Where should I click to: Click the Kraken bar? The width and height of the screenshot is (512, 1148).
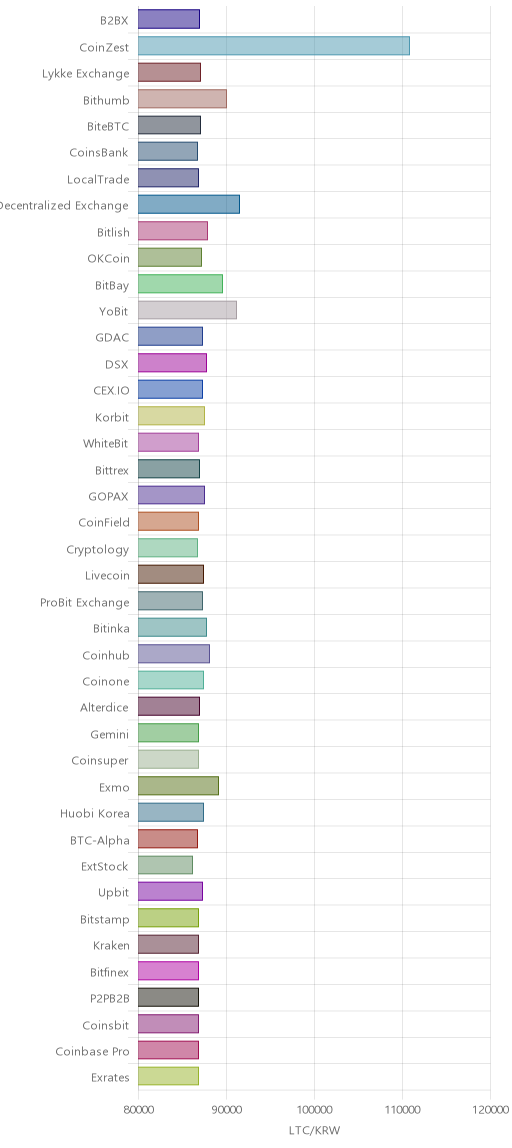click(168, 944)
